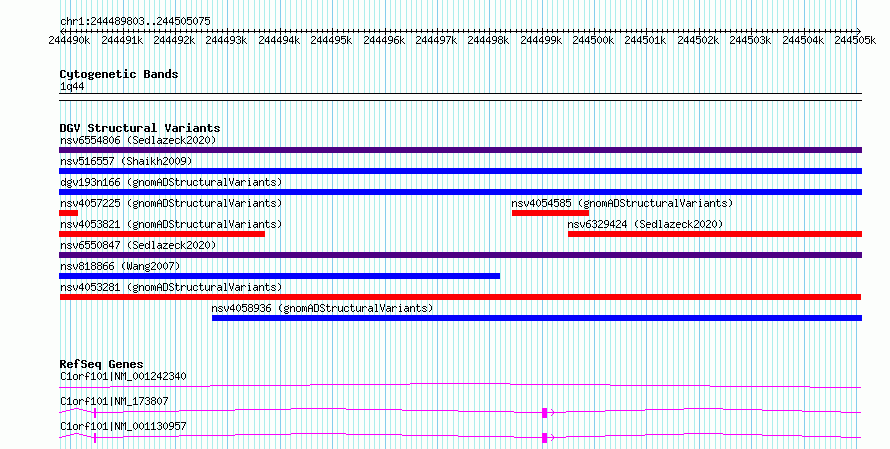Screen dimensions: 890x449
Task: Open variant label nsv516557 (Shaikh2009)
Action: coord(126,161)
